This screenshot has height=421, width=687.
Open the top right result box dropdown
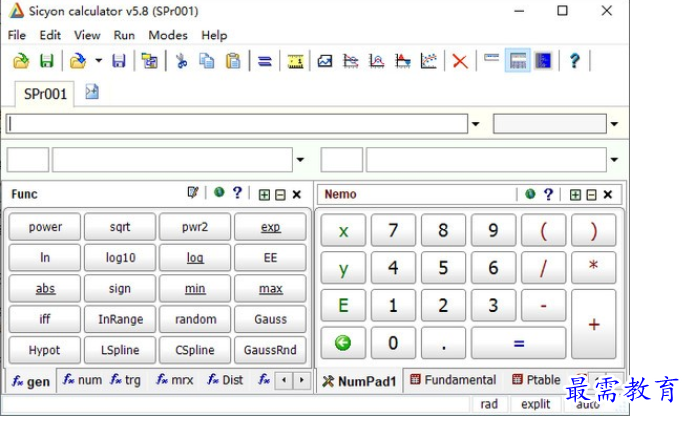click(614, 124)
